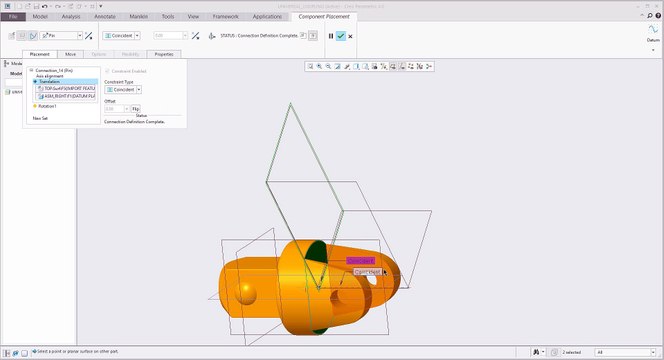Open the datum display filters icon
The height and width of the screenshot is (360, 664).
tap(384, 66)
